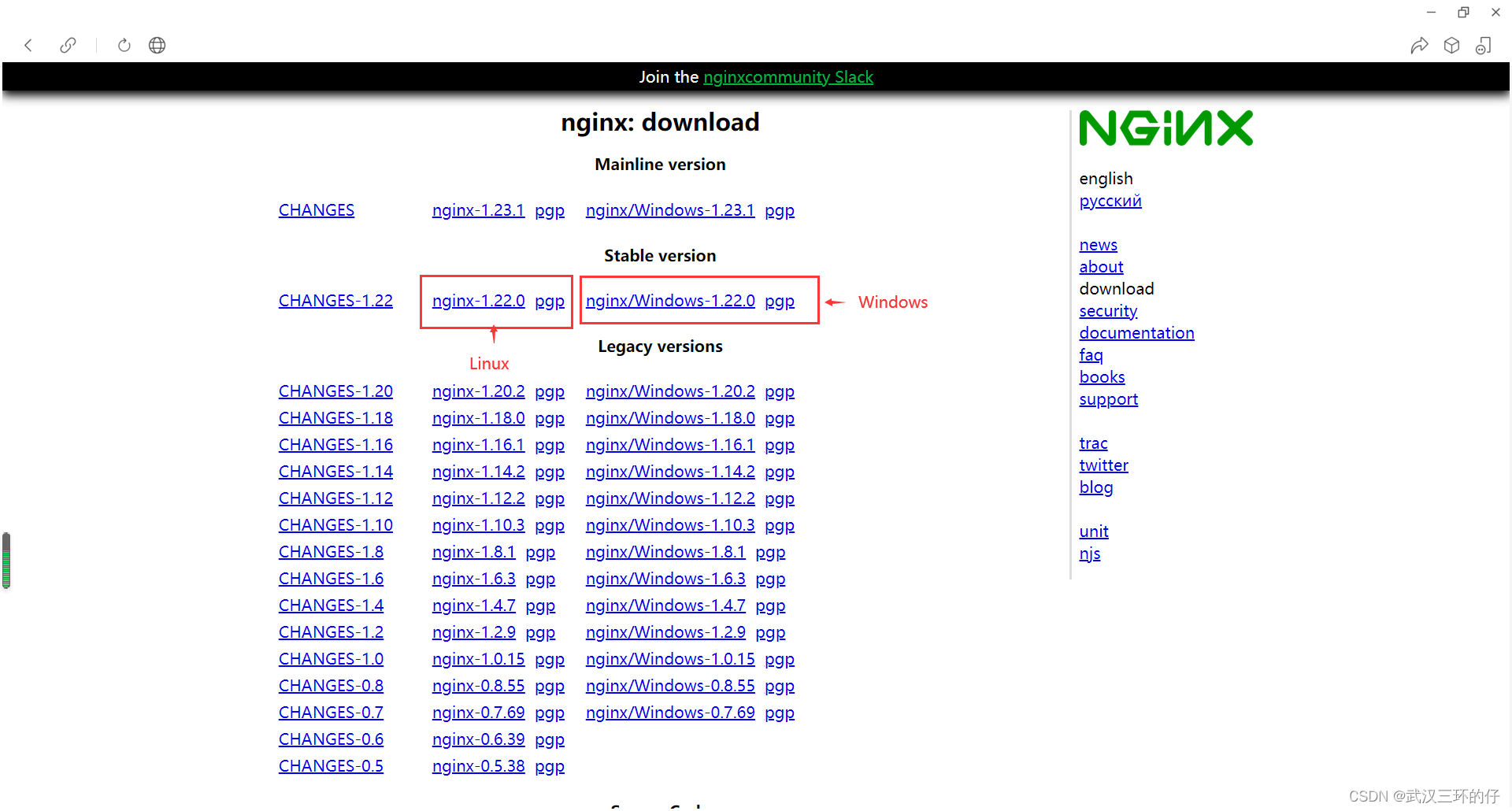Download nginx/Windows-1.20.2
The height and width of the screenshot is (811, 1512).
[x=670, y=391]
